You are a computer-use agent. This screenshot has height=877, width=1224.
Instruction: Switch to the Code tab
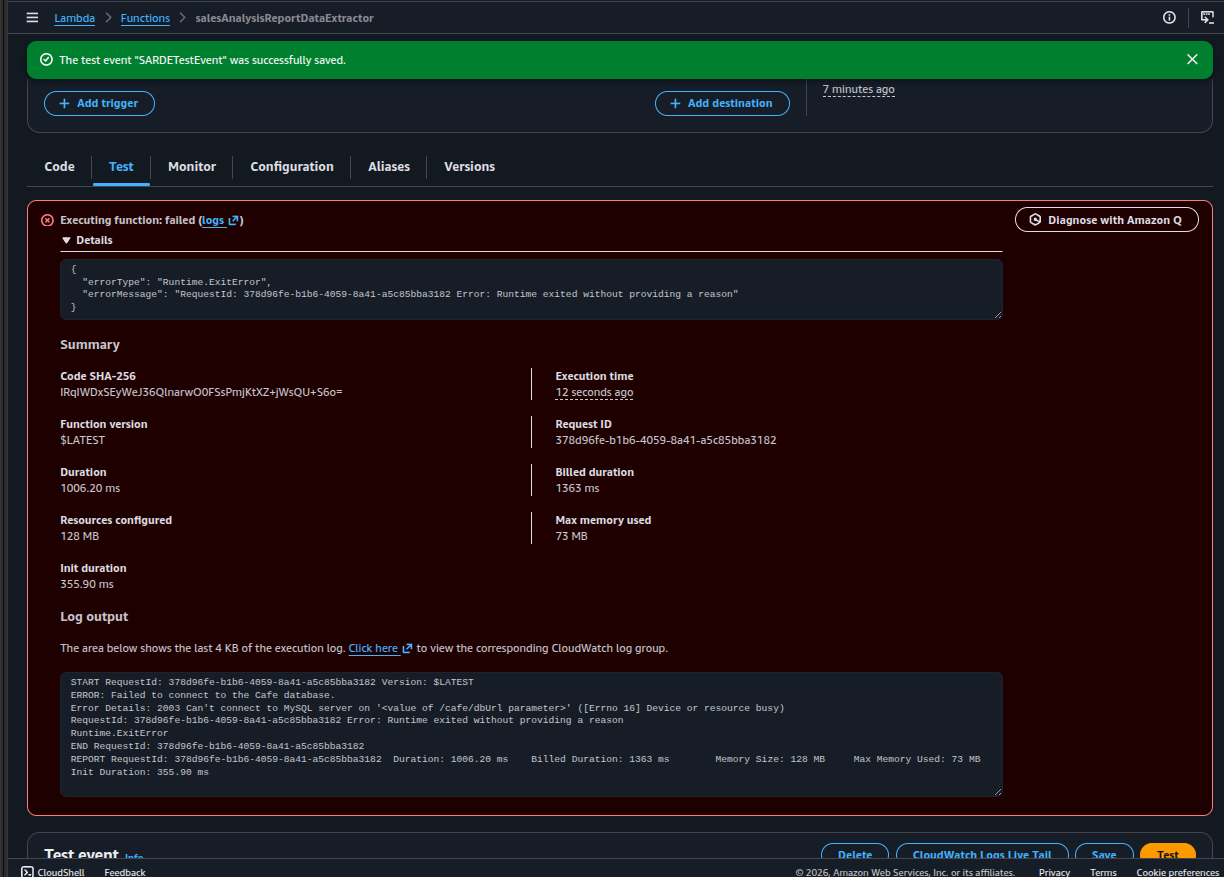(60, 167)
